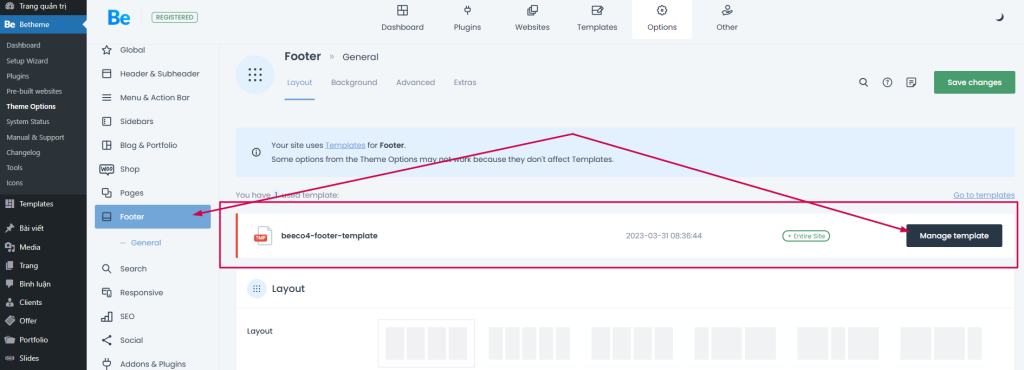The image size is (1024, 370).
Task: Choose the third footer layout thumbnail
Action: 632,343
